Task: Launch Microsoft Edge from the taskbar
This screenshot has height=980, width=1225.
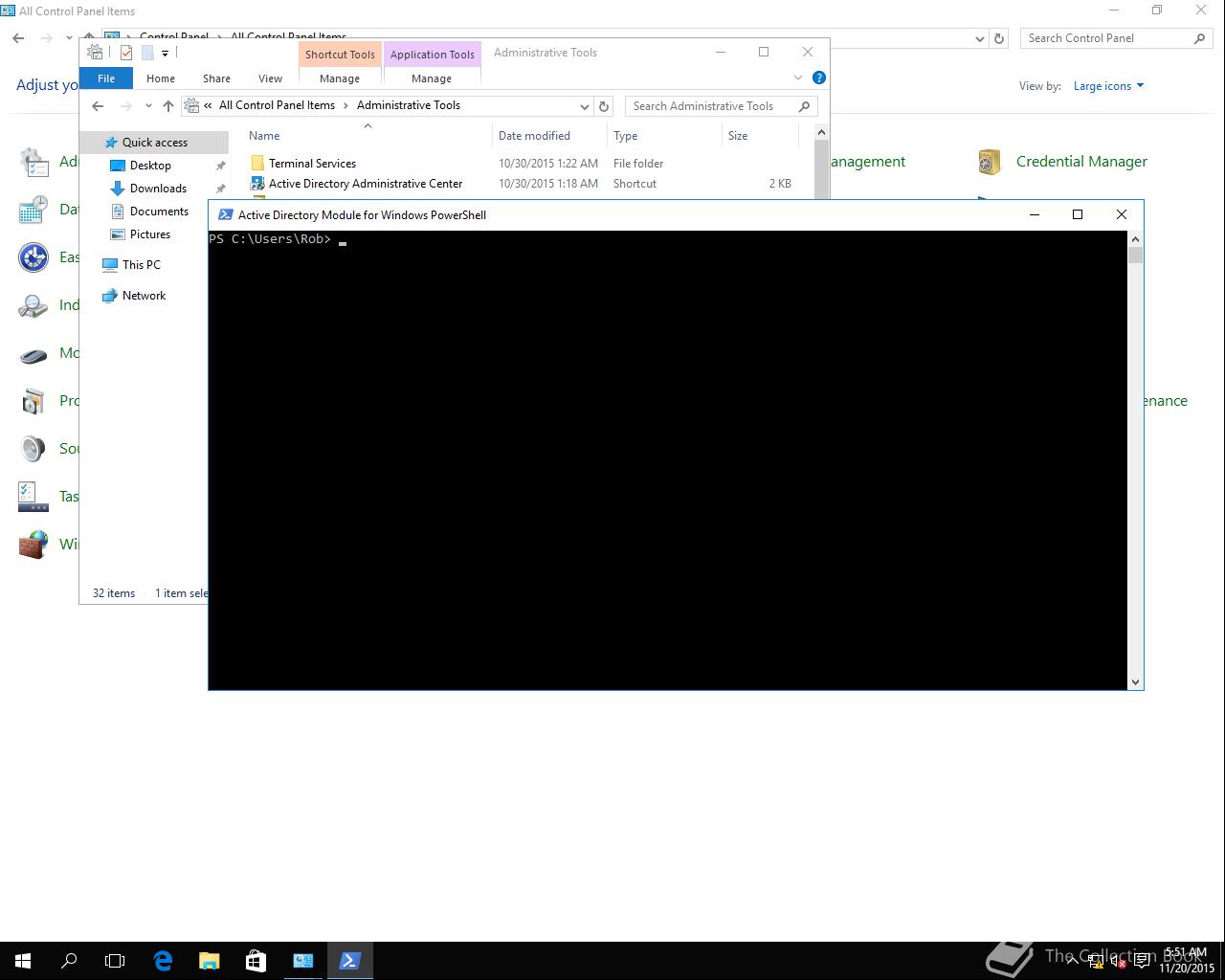Action: [x=163, y=961]
